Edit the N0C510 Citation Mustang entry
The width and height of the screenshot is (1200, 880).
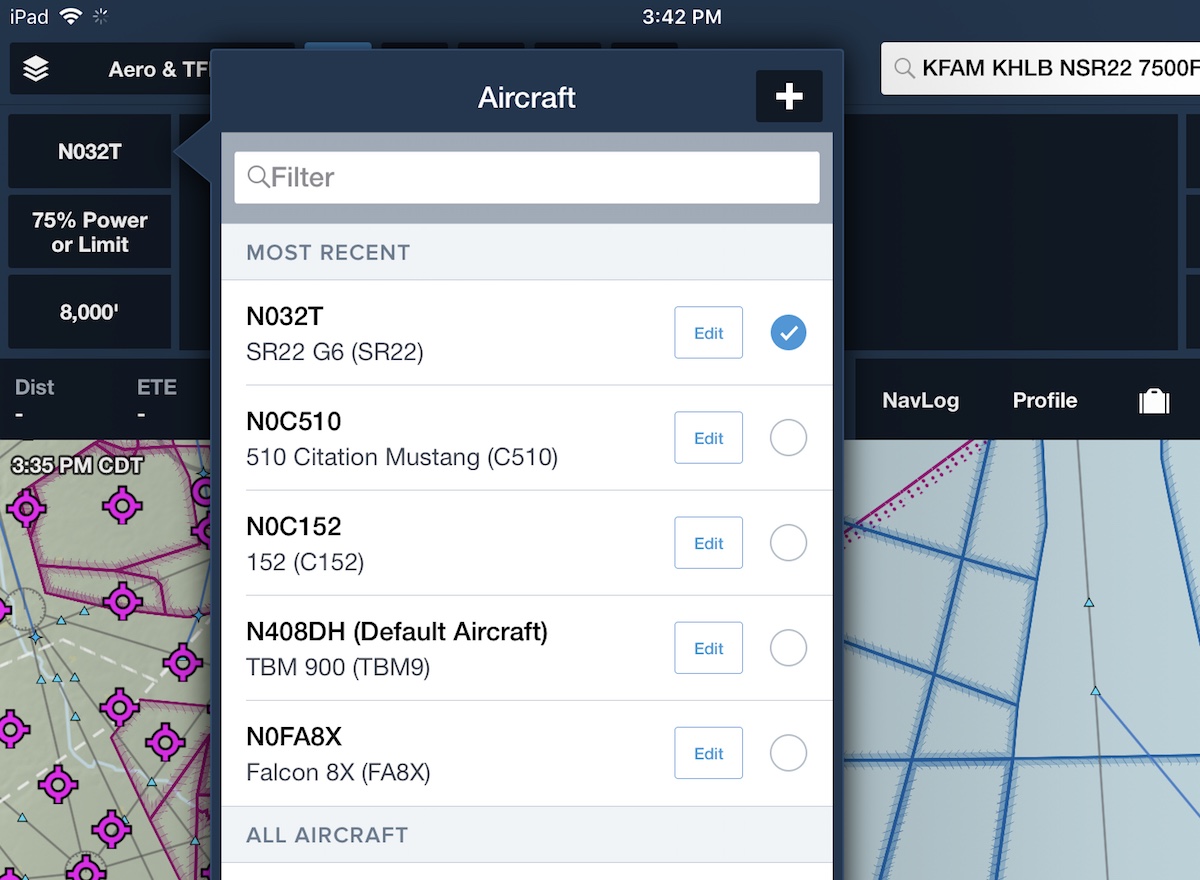coord(708,438)
